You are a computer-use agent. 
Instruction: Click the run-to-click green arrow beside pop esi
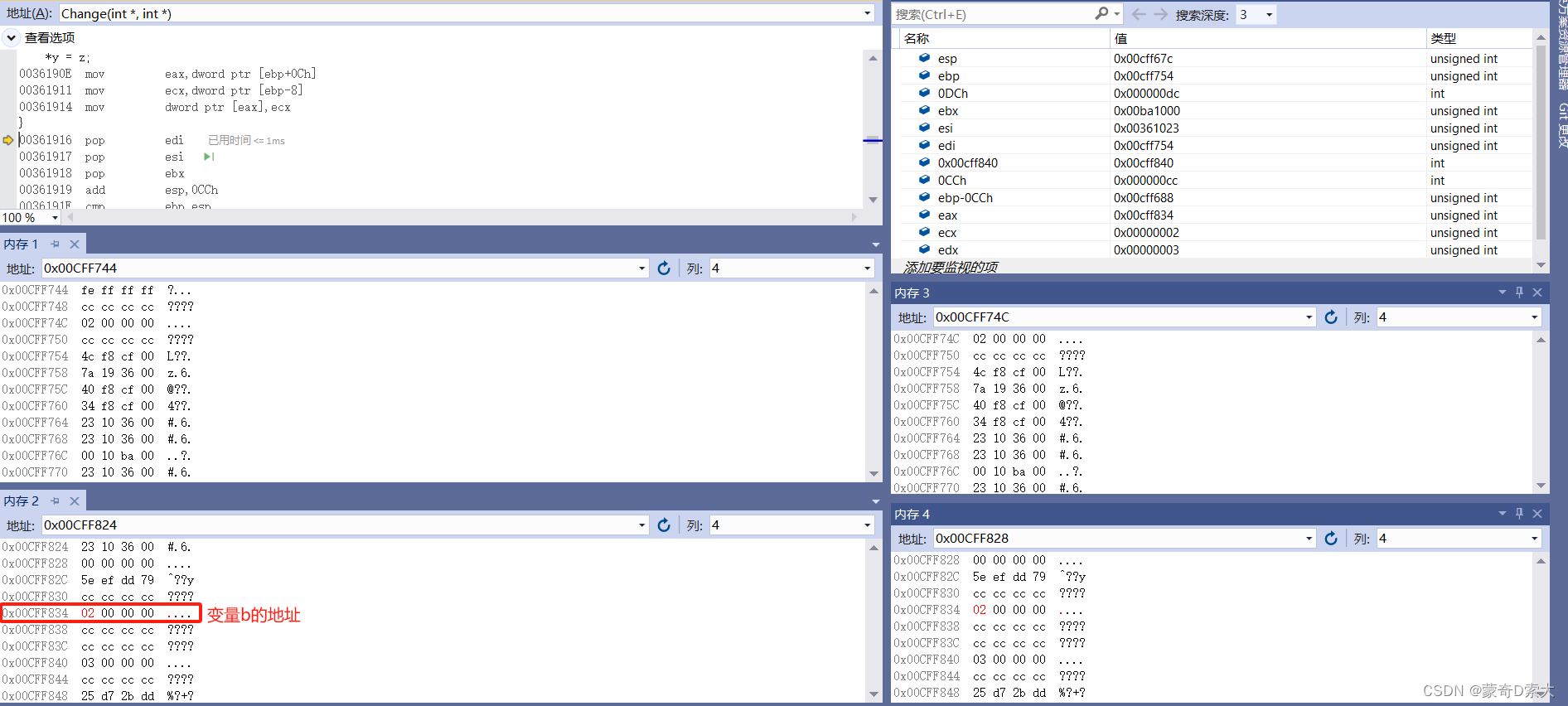pos(209,157)
